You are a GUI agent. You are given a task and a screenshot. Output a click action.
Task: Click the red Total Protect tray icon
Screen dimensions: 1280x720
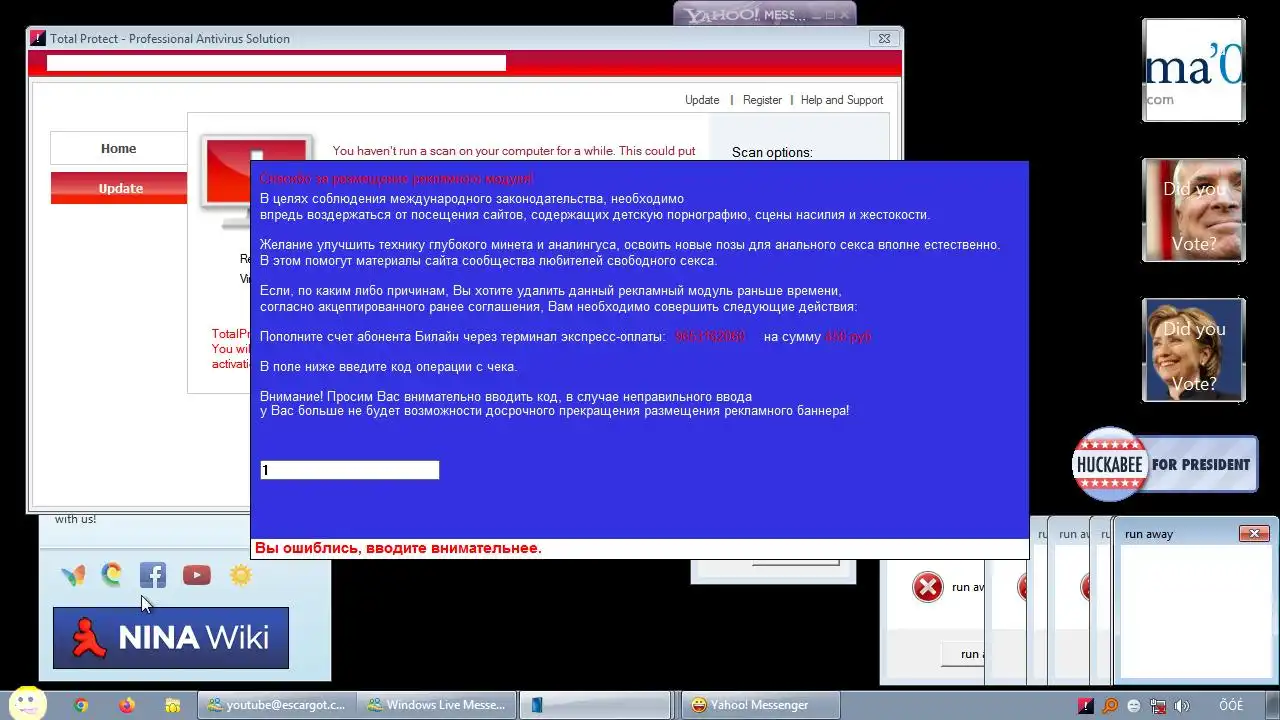click(1087, 705)
